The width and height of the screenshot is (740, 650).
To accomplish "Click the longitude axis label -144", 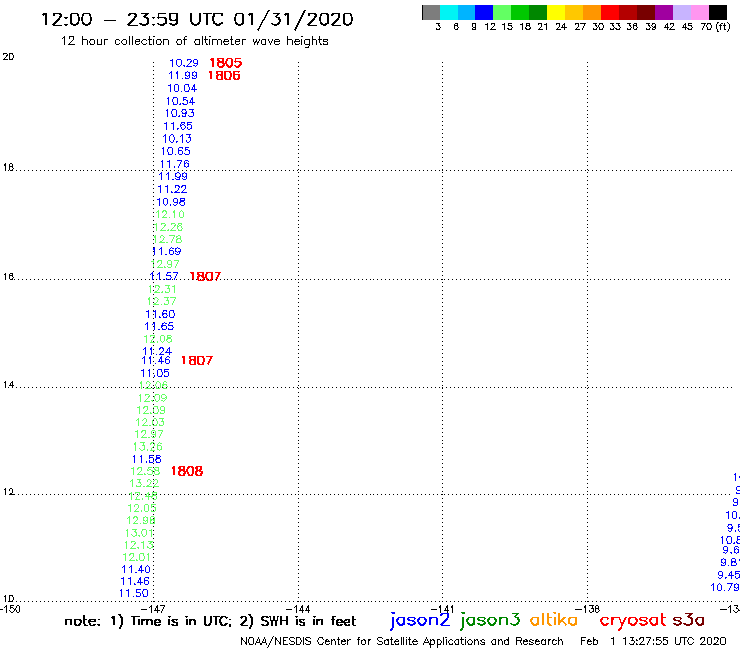I will pyautogui.click(x=298, y=609).
